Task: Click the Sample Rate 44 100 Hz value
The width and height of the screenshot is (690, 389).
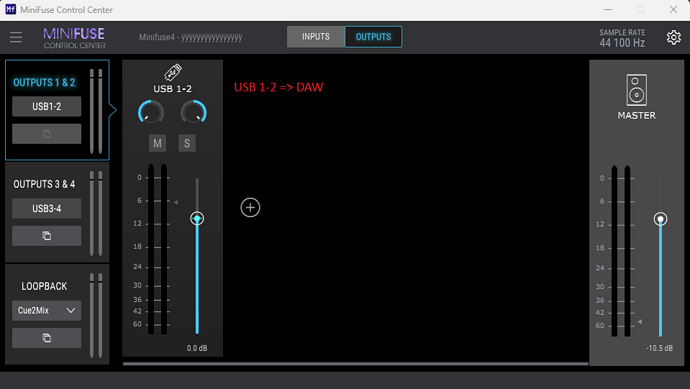Action: click(x=622, y=43)
